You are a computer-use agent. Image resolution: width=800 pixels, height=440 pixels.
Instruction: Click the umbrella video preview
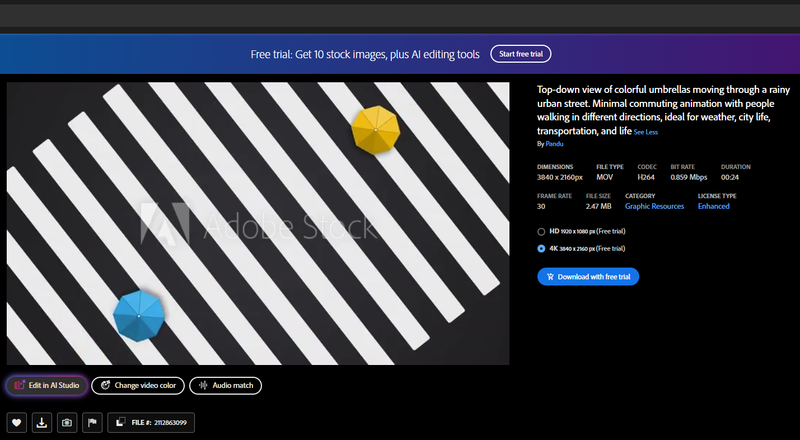click(258, 224)
